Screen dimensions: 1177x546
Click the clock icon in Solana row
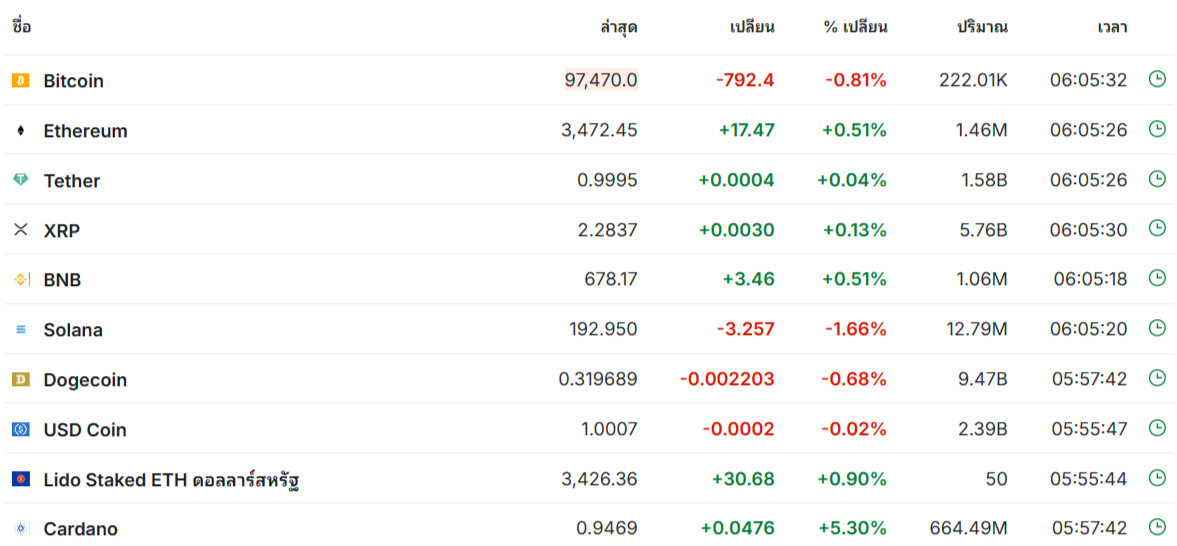coord(1157,328)
